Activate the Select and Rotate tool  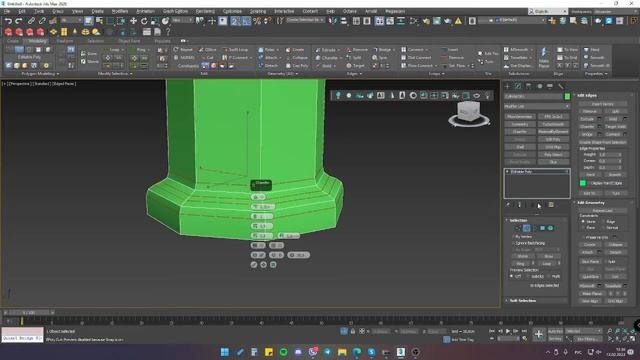click(x=144, y=21)
